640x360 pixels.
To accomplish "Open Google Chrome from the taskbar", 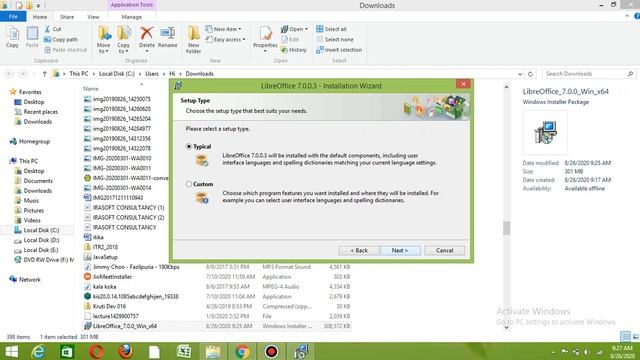I will pos(242,351).
